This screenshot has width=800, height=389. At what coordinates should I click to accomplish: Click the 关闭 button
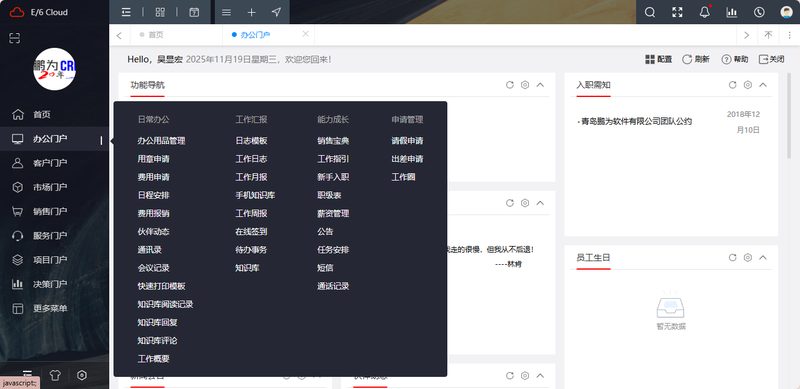click(772, 59)
